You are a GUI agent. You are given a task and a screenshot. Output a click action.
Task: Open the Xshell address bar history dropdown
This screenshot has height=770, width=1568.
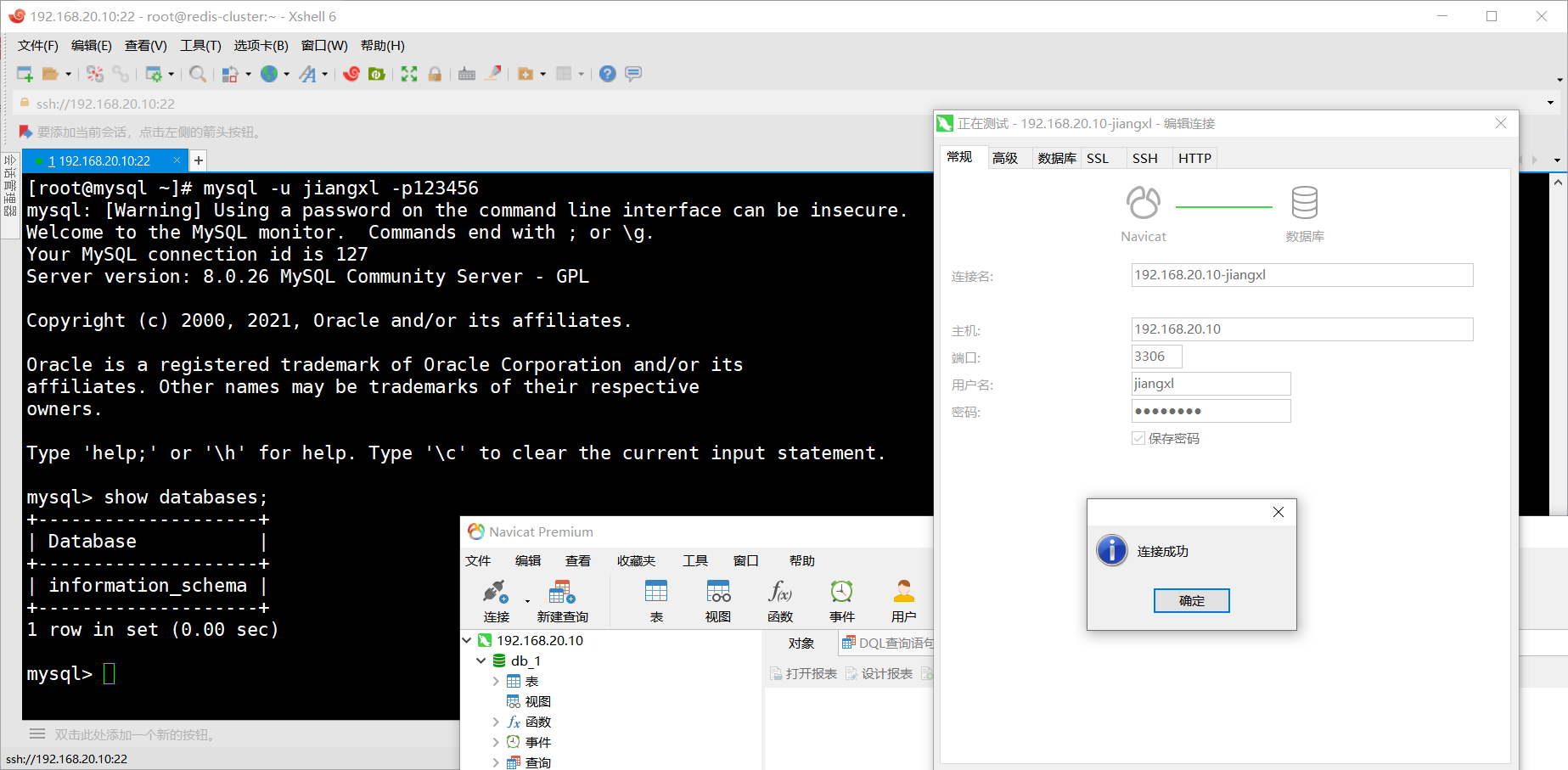coord(1550,103)
